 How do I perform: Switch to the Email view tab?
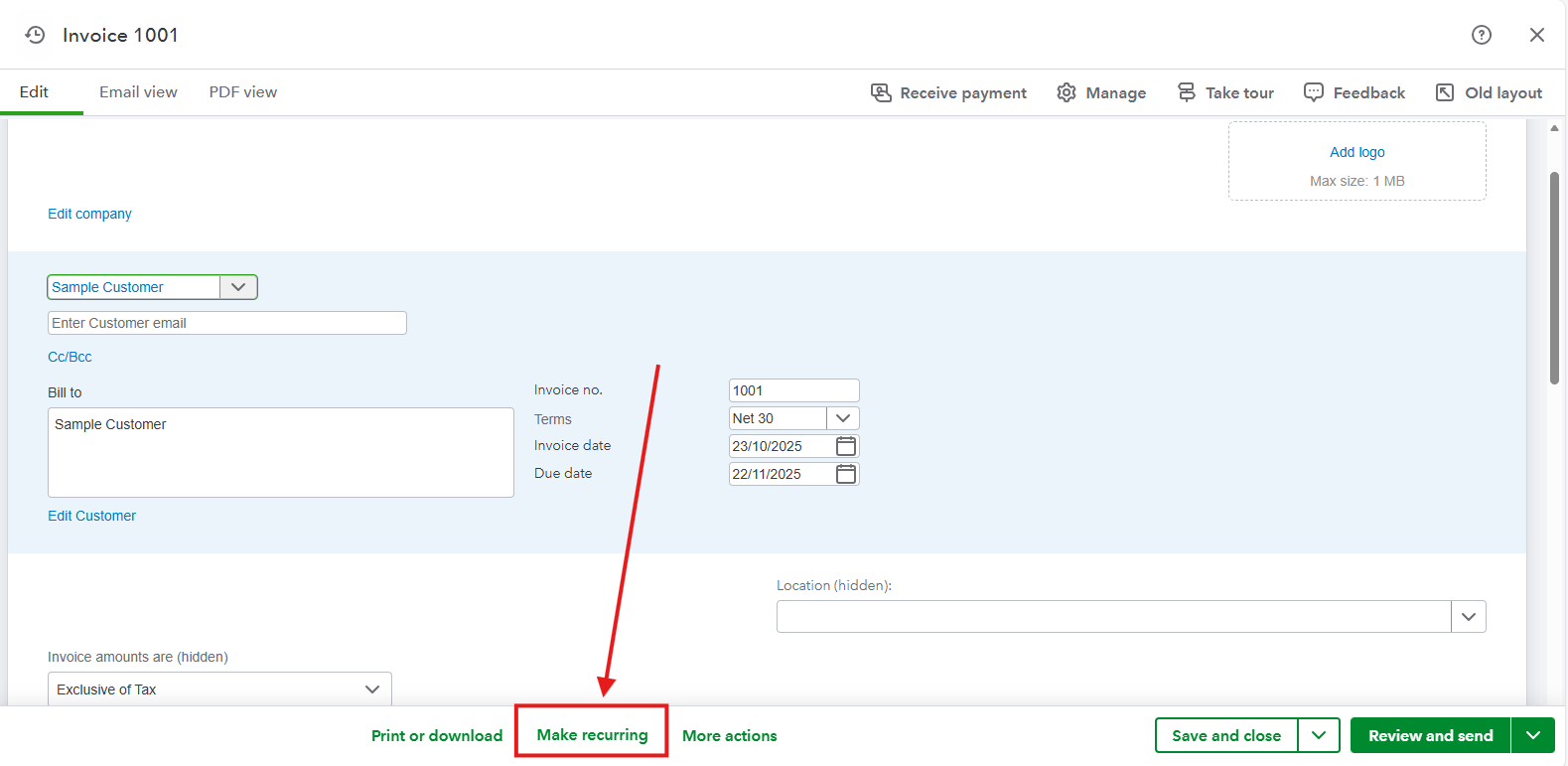[138, 92]
